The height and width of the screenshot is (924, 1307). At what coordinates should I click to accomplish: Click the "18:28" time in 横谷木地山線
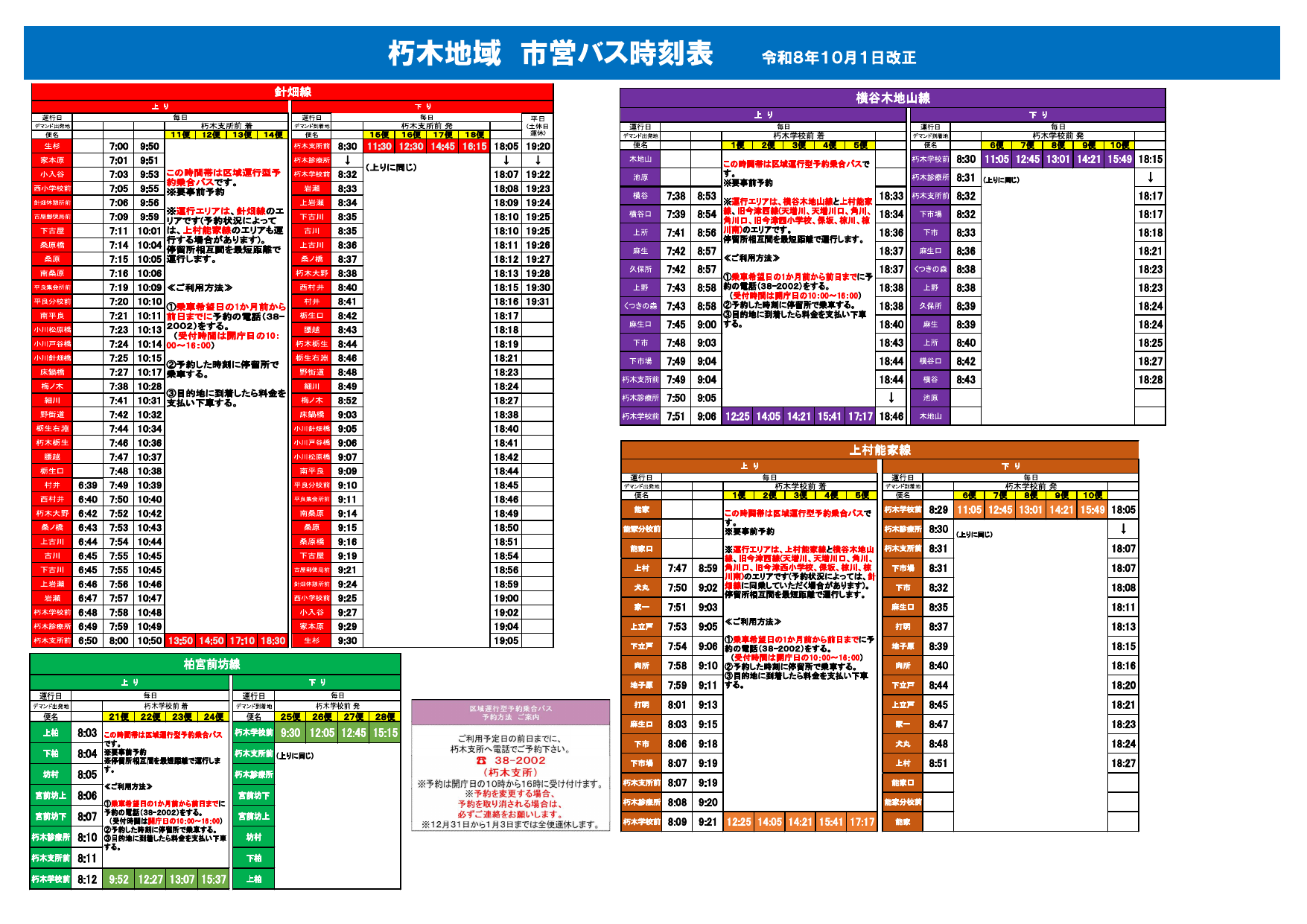click(x=1151, y=380)
